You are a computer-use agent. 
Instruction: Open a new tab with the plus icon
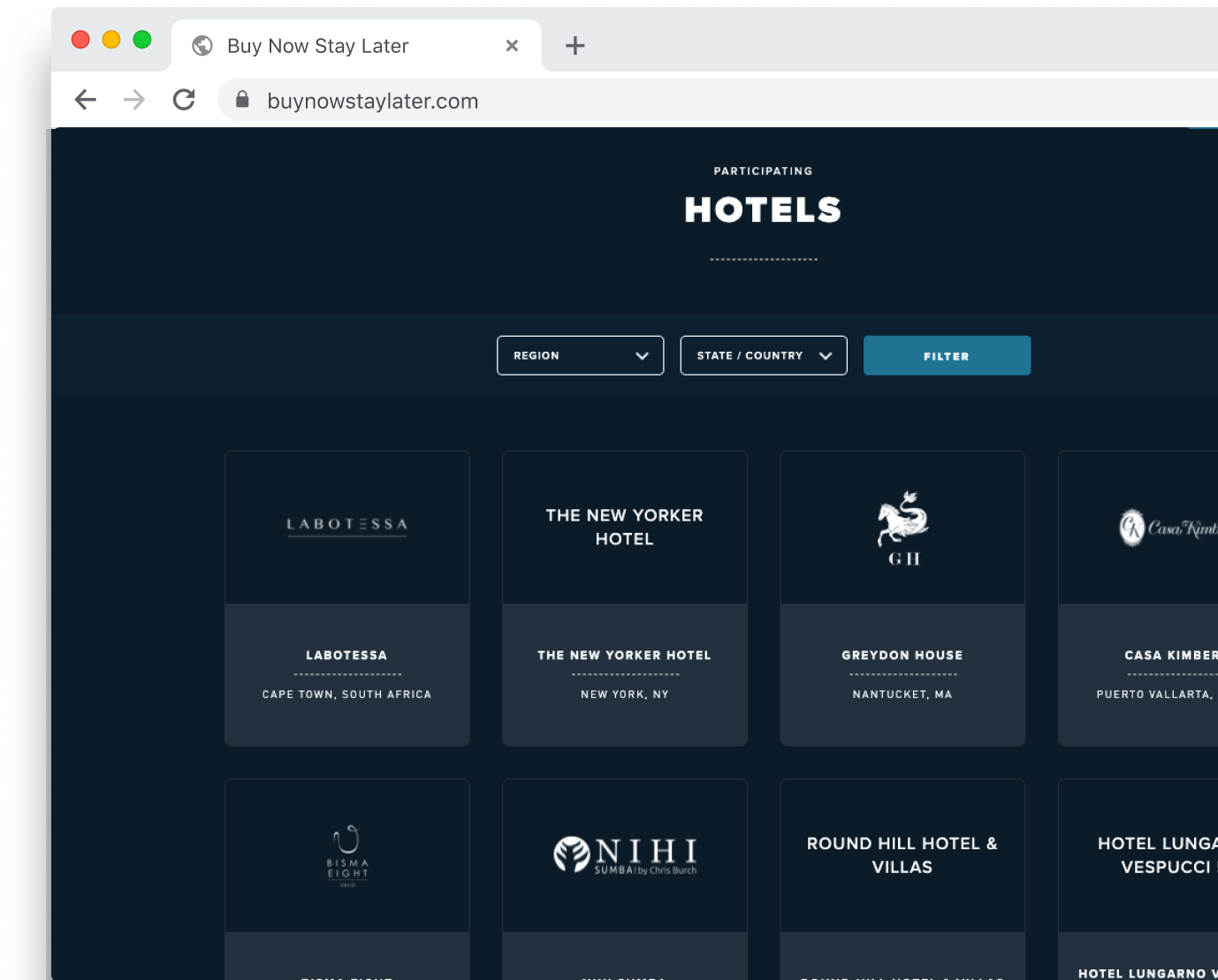point(575,45)
